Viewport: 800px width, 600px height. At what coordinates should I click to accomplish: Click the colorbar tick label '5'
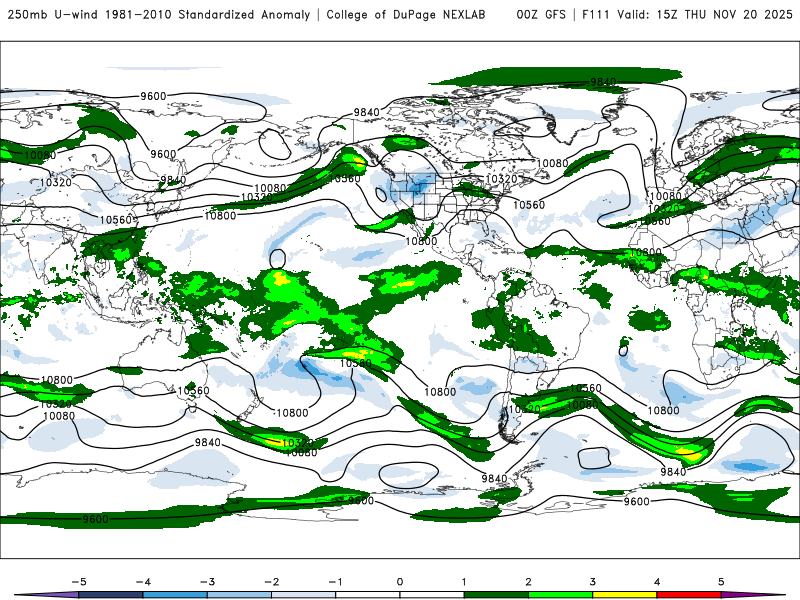721,582
